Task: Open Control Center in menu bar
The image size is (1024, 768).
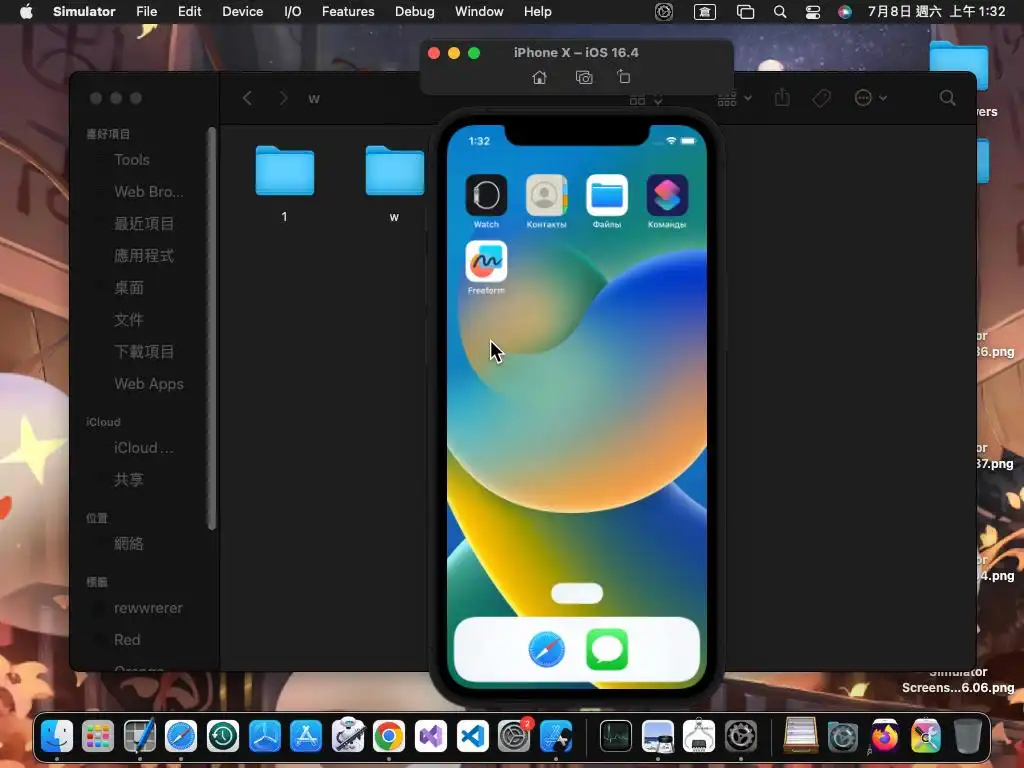Action: coord(812,11)
